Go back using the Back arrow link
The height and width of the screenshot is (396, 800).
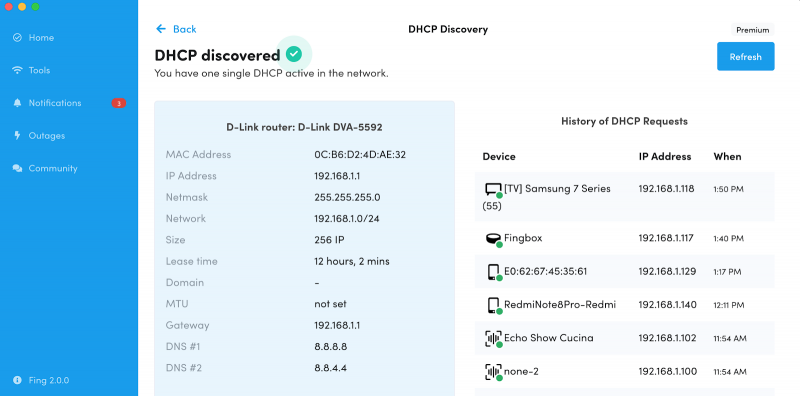point(176,29)
